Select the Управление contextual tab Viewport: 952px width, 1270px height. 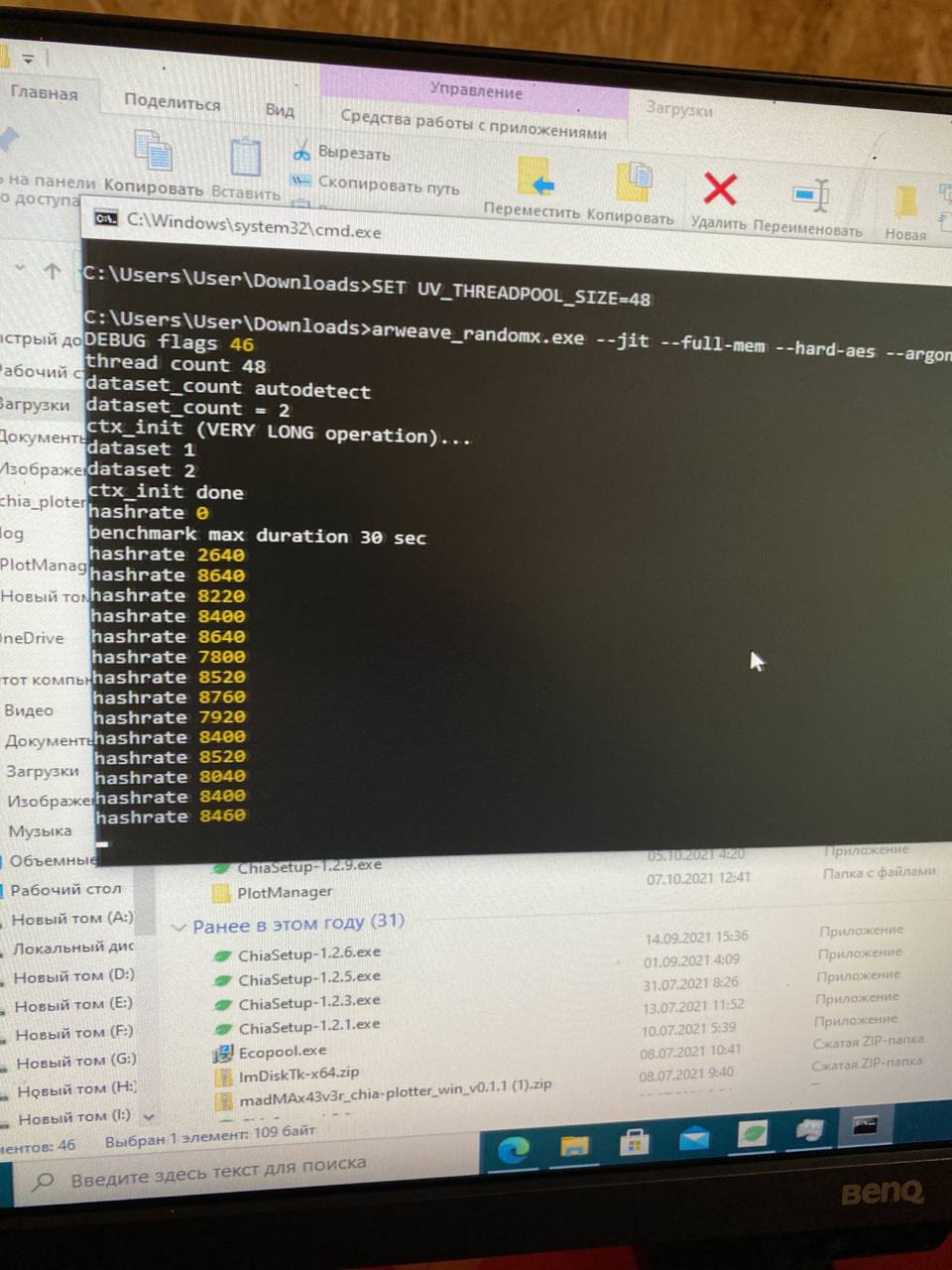(x=476, y=91)
